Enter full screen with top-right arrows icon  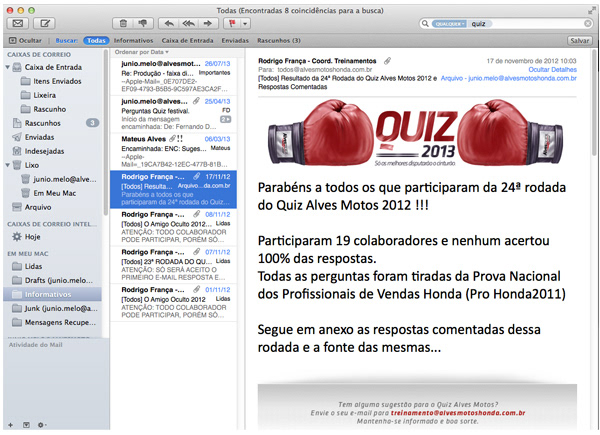(x=592, y=11)
